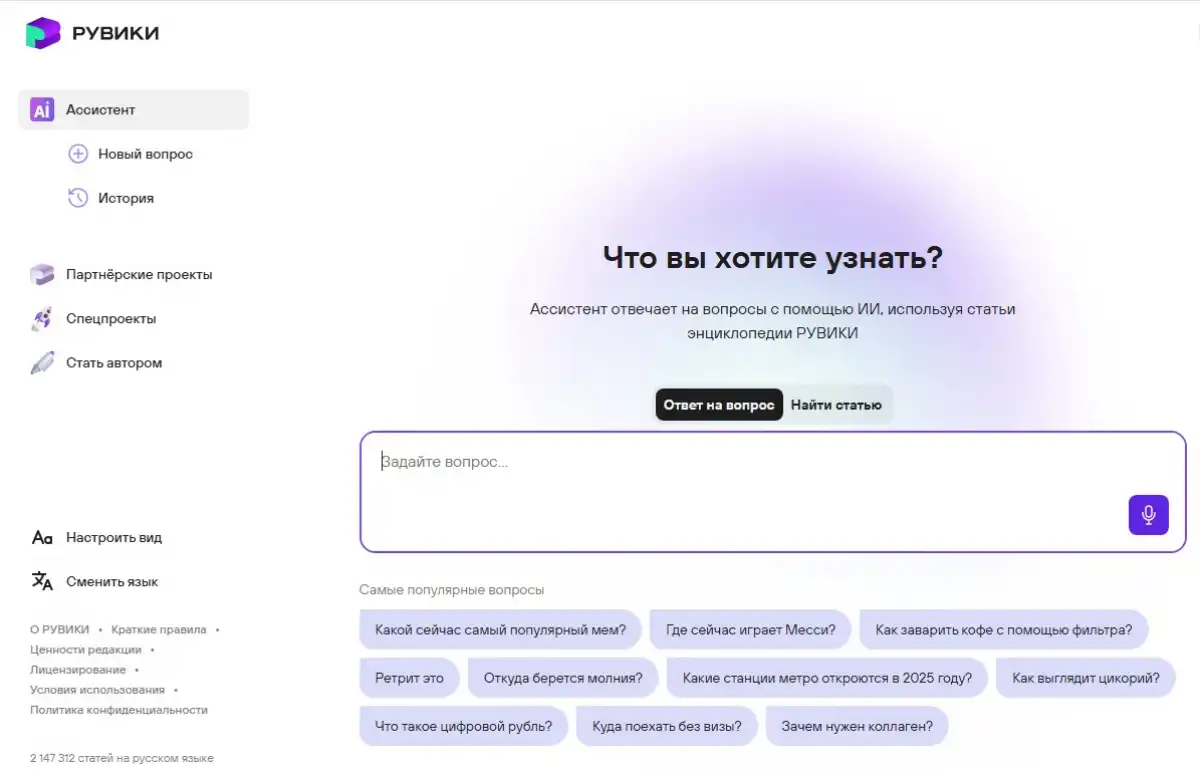1200x772 pixels.
Task: Switch to the Ответ на вопрос tab
Action: [x=719, y=405]
